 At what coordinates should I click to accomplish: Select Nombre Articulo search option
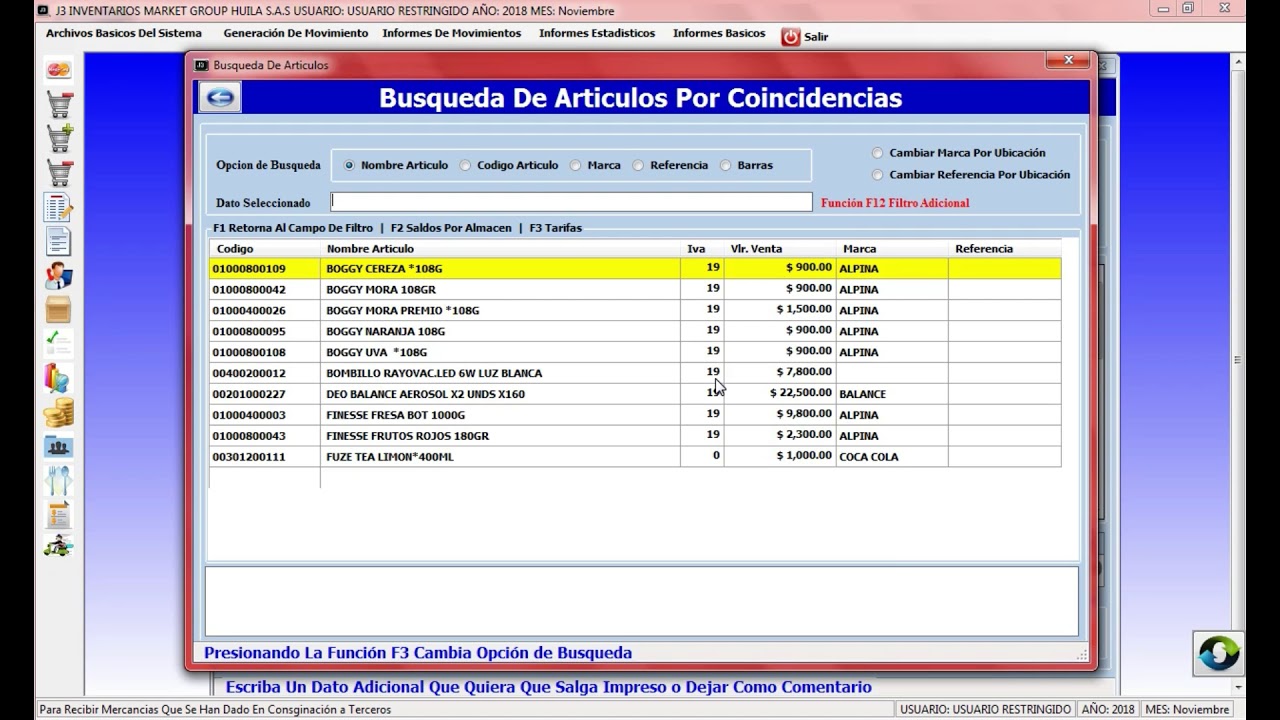396,165
